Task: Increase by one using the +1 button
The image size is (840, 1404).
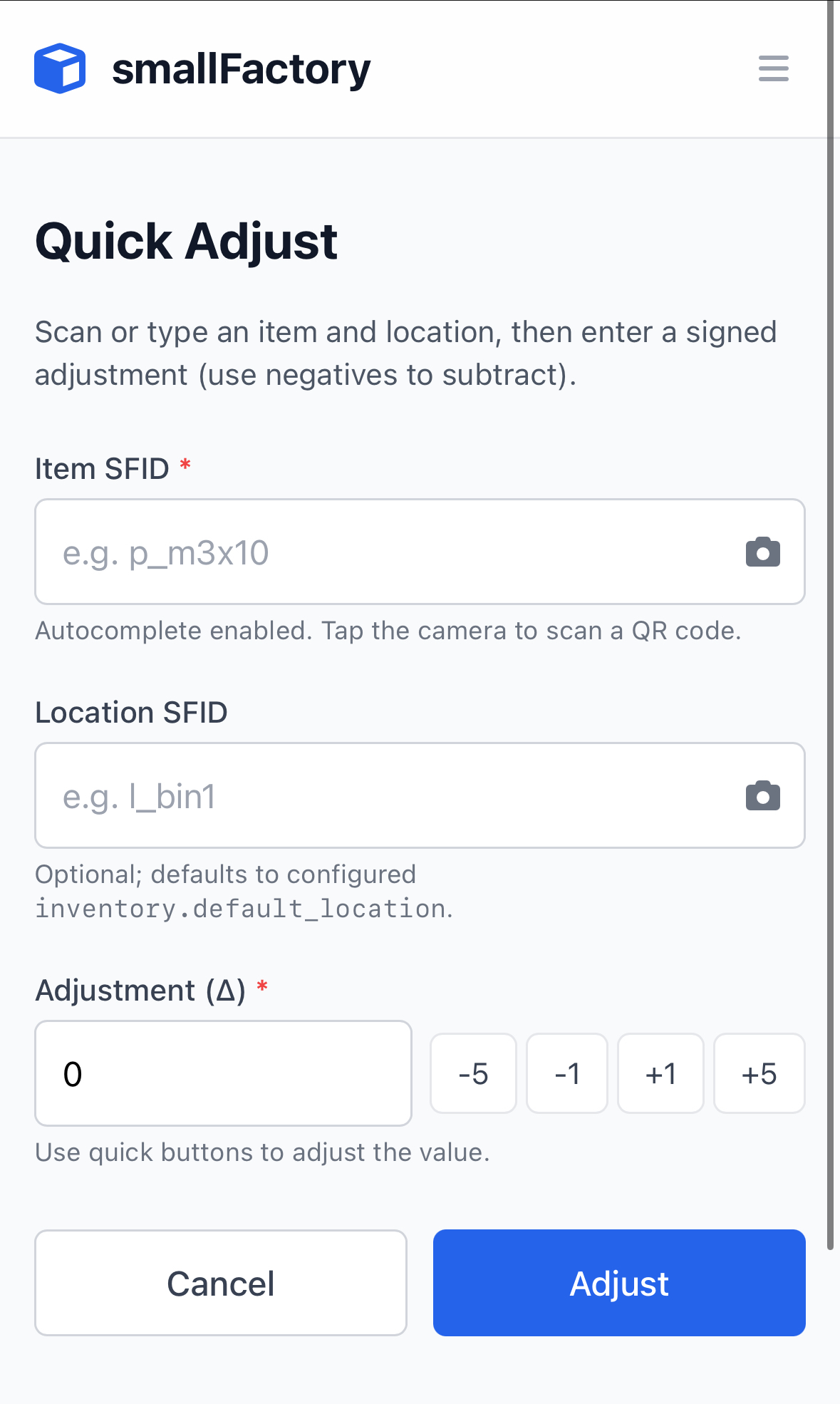Action: (x=660, y=1073)
